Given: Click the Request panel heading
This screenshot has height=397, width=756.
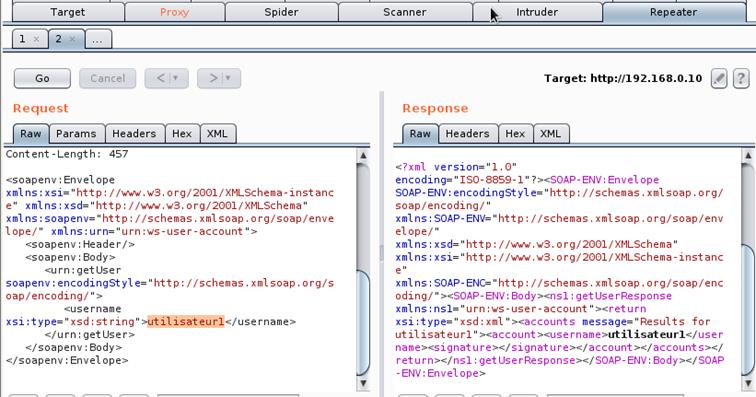Looking at the screenshot, I should [41, 108].
